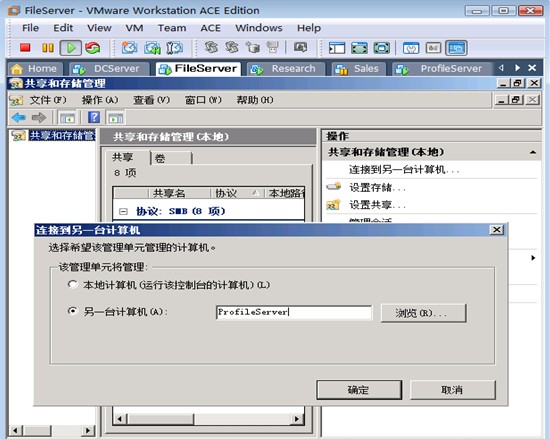Expand the submenu arrow in actions pane
The width and height of the screenshot is (550, 439).
(x=533, y=258)
